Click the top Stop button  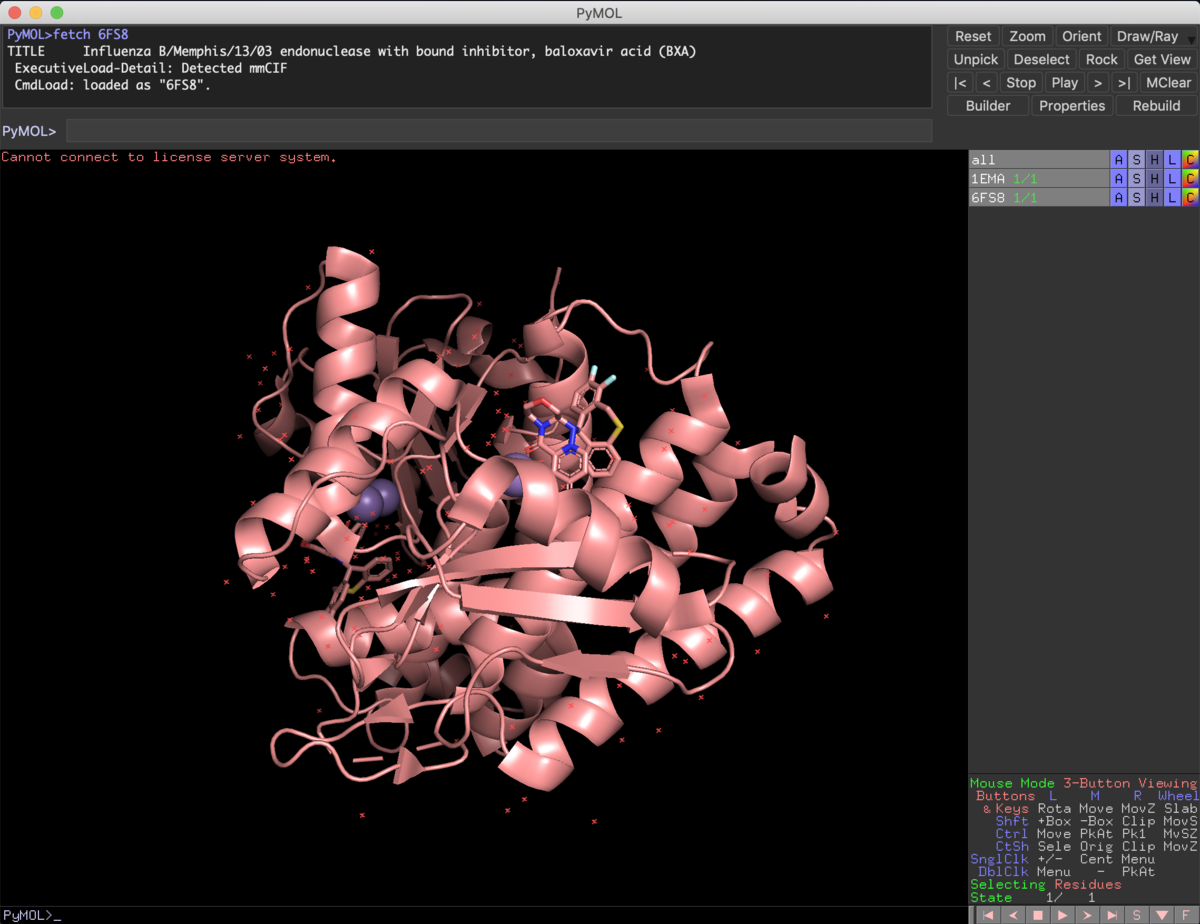(x=1021, y=83)
